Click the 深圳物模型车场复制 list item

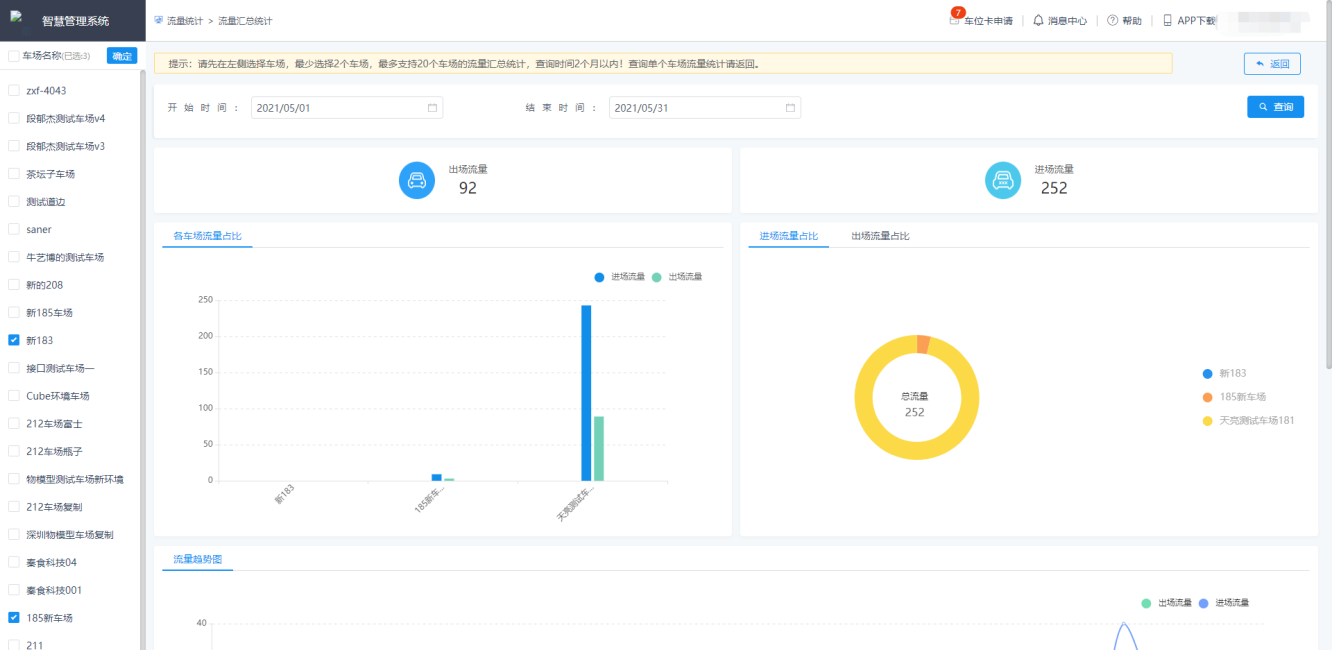click(70, 535)
